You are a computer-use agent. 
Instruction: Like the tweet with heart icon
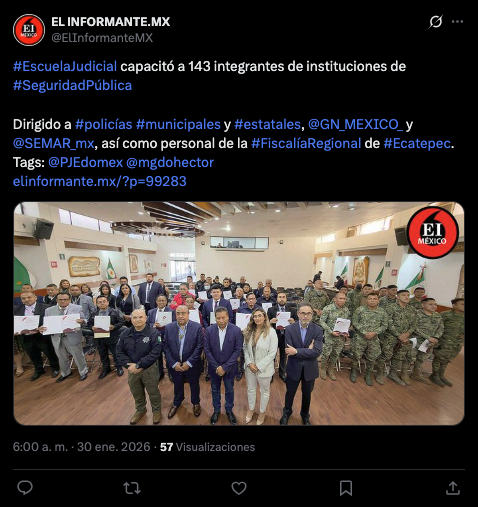tap(239, 488)
